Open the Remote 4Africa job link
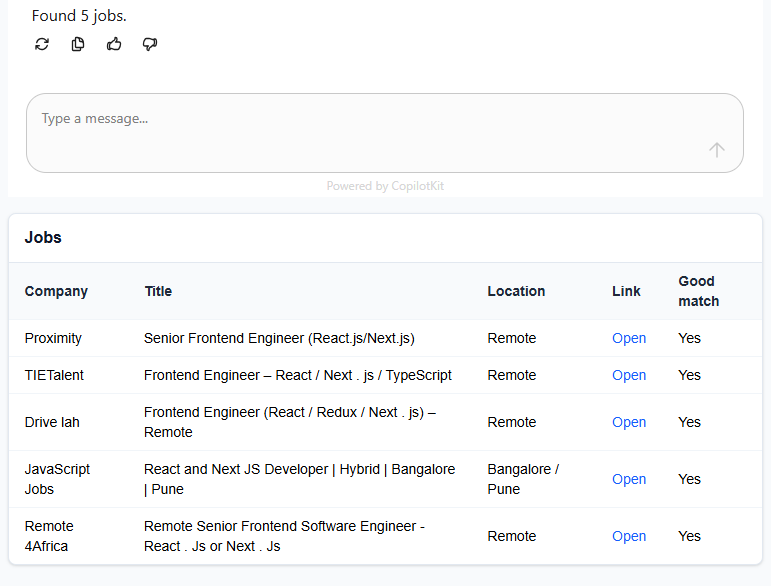This screenshot has height=586, width=771. point(629,536)
